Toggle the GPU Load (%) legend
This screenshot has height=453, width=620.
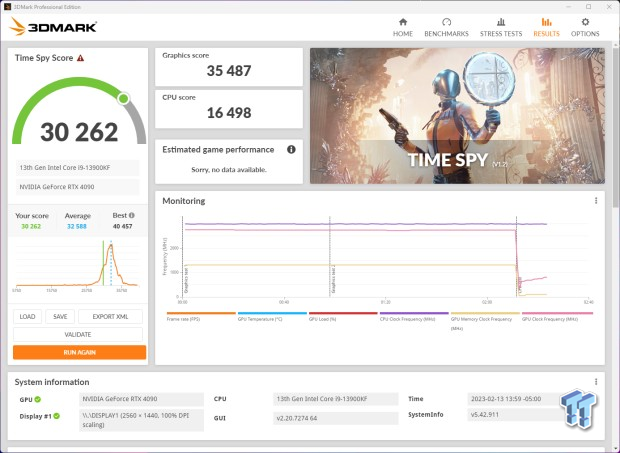(343, 317)
